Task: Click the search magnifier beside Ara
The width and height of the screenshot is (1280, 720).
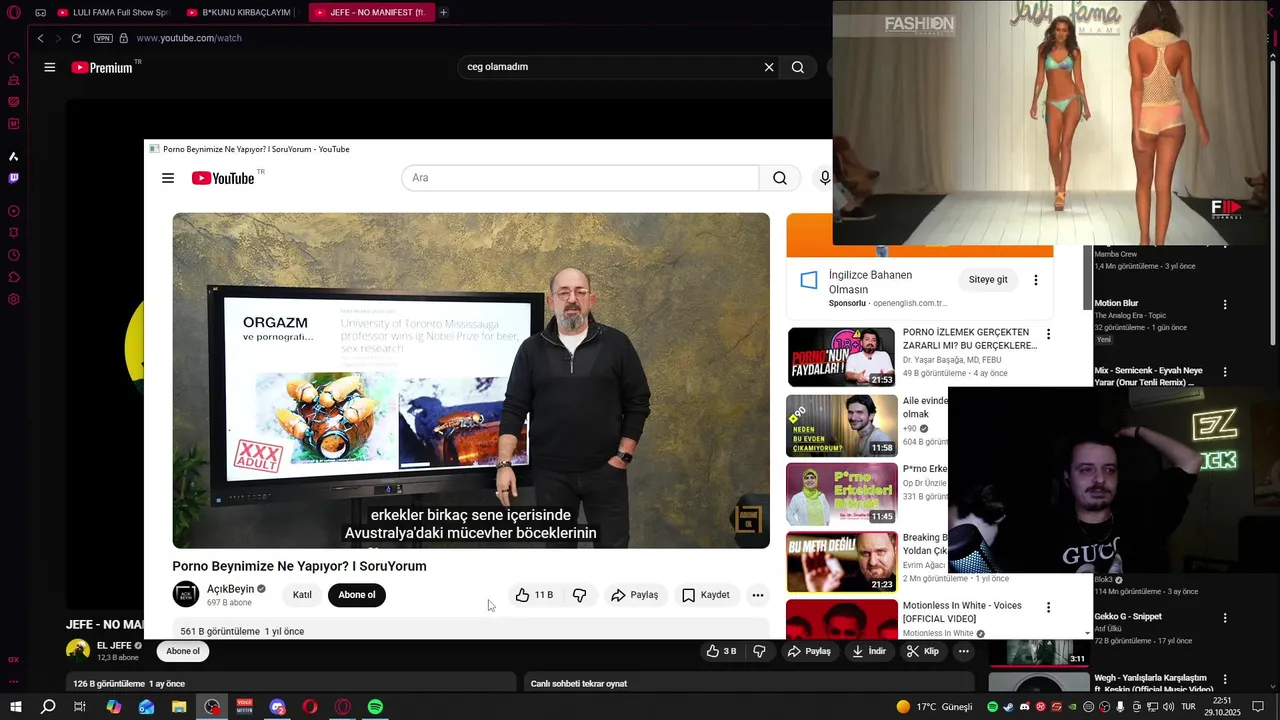Action: (x=780, y=178)
